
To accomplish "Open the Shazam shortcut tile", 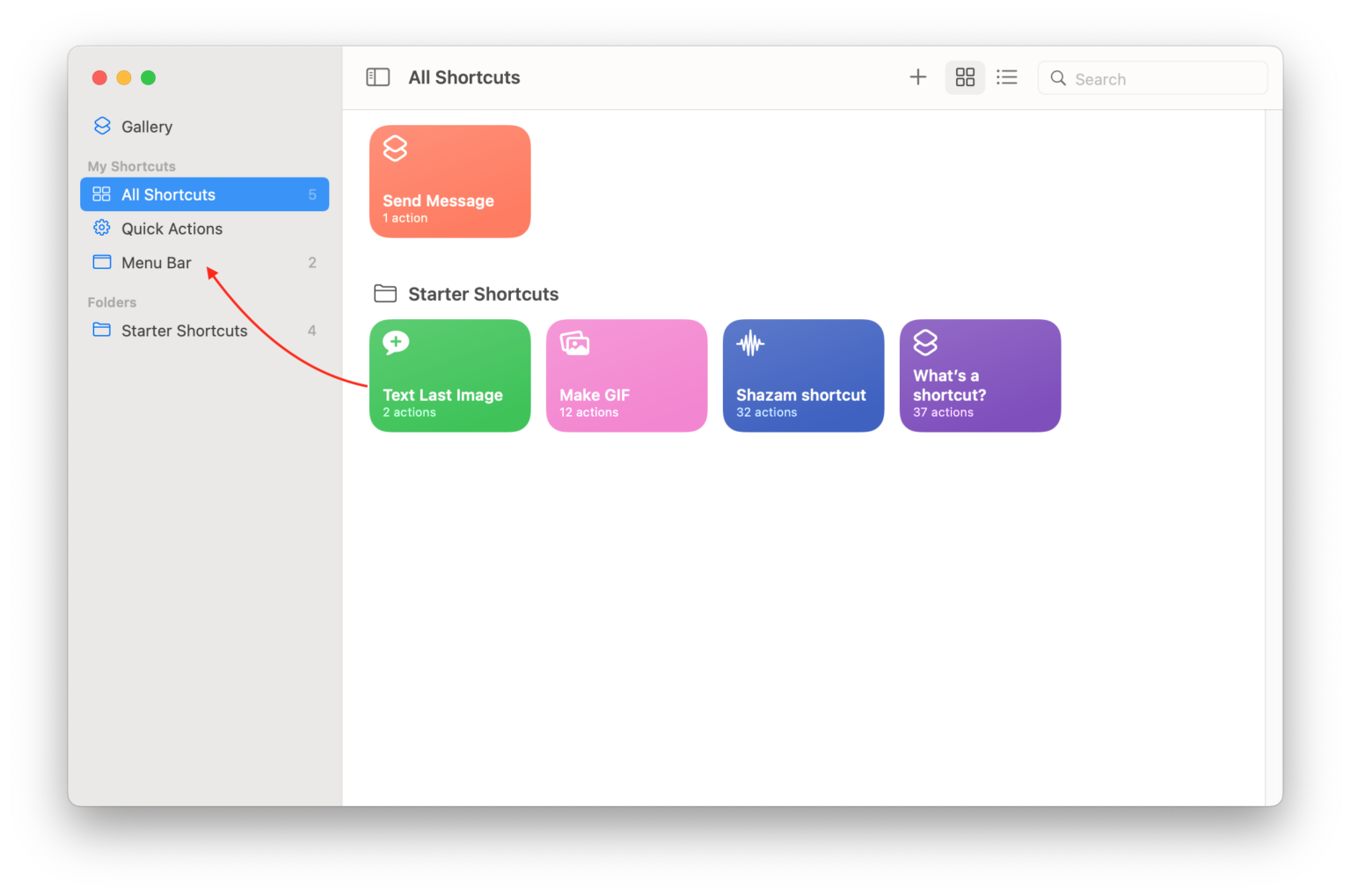I will tap(802, 375).
